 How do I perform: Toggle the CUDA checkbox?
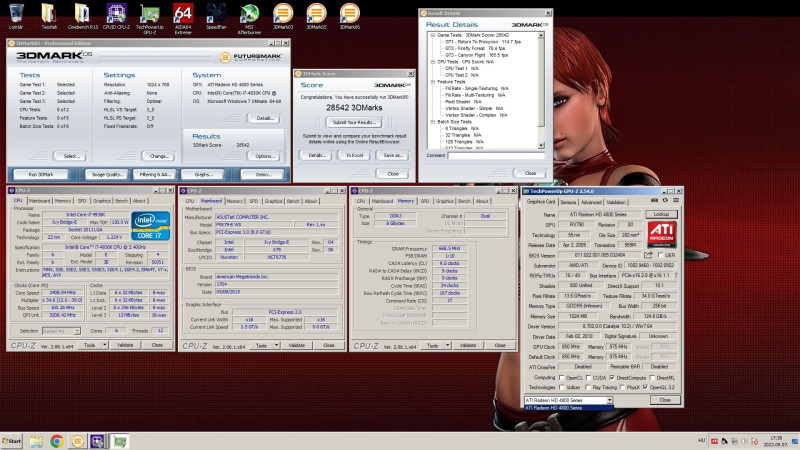coord(588,378)
